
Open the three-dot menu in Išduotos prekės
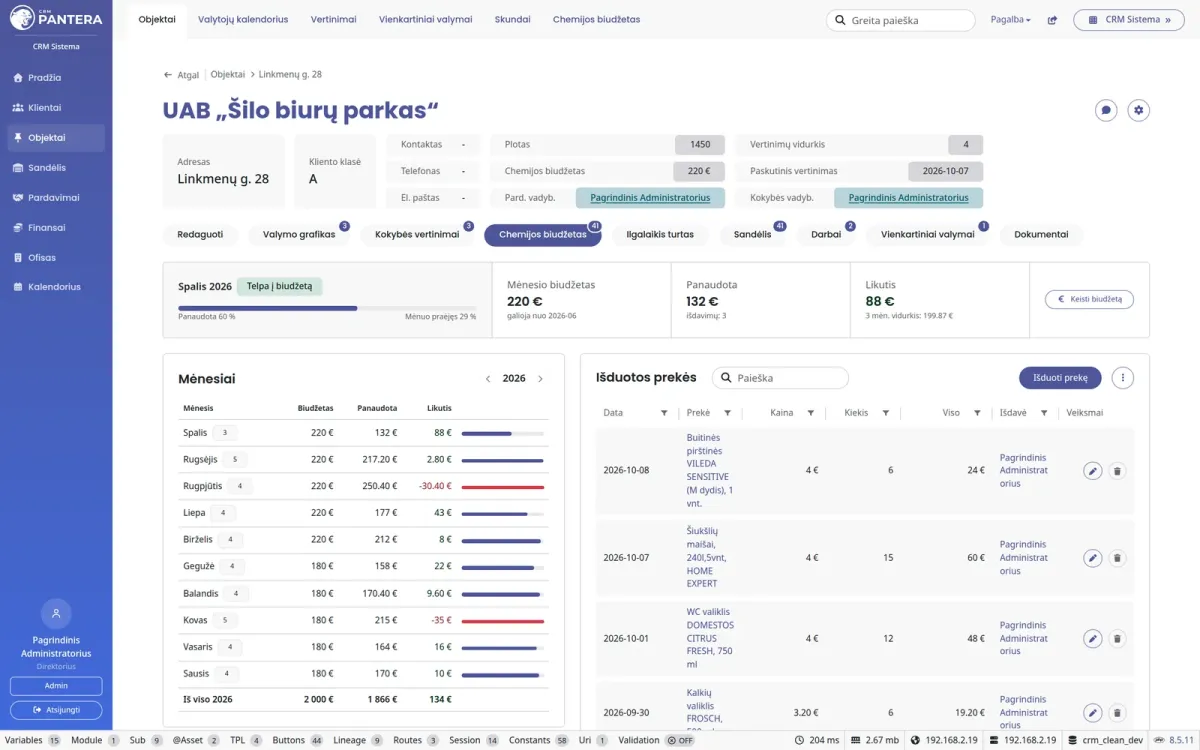click(1123, 378)
